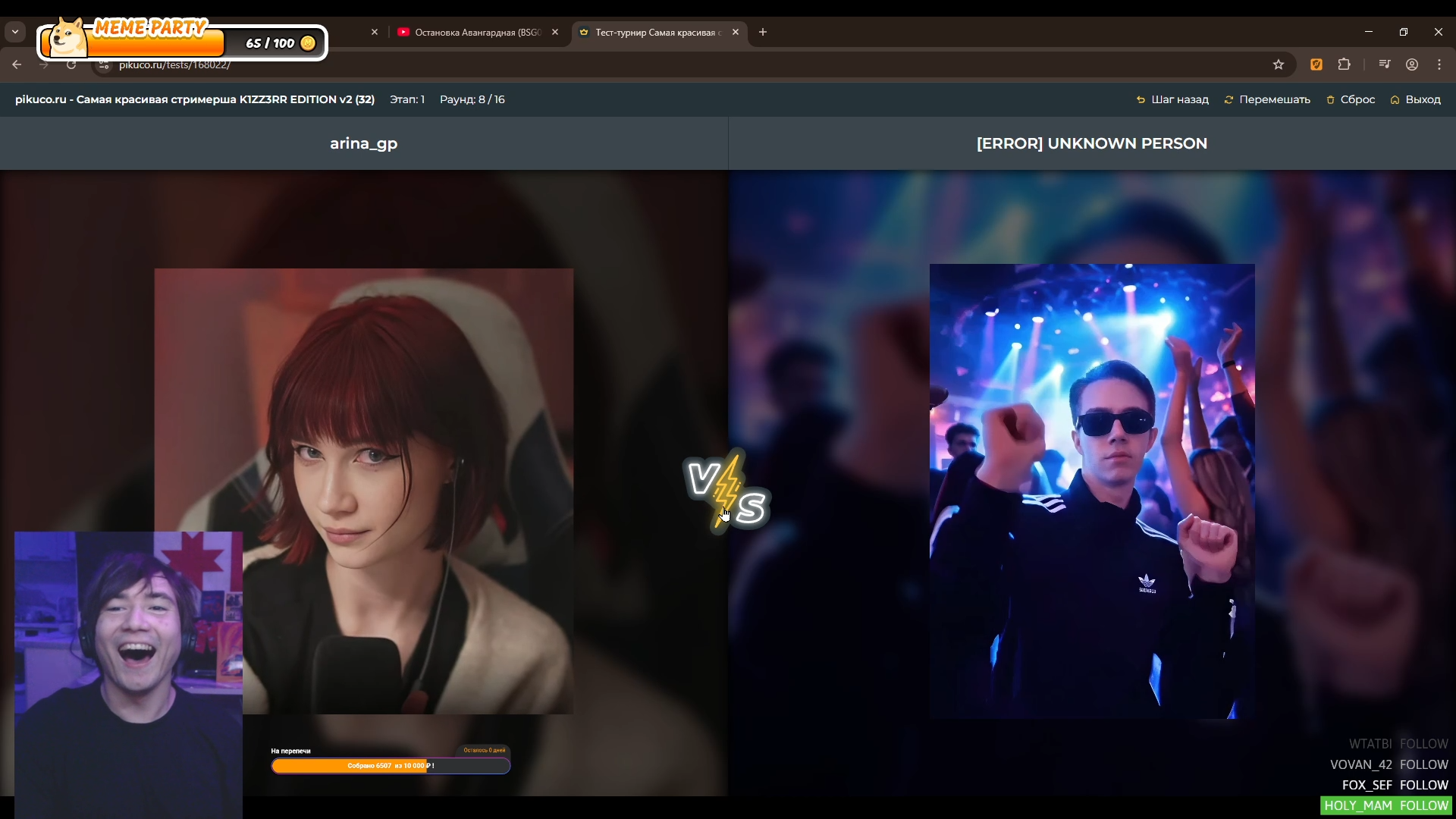Click Выход to exit the test

[1416, 99]
